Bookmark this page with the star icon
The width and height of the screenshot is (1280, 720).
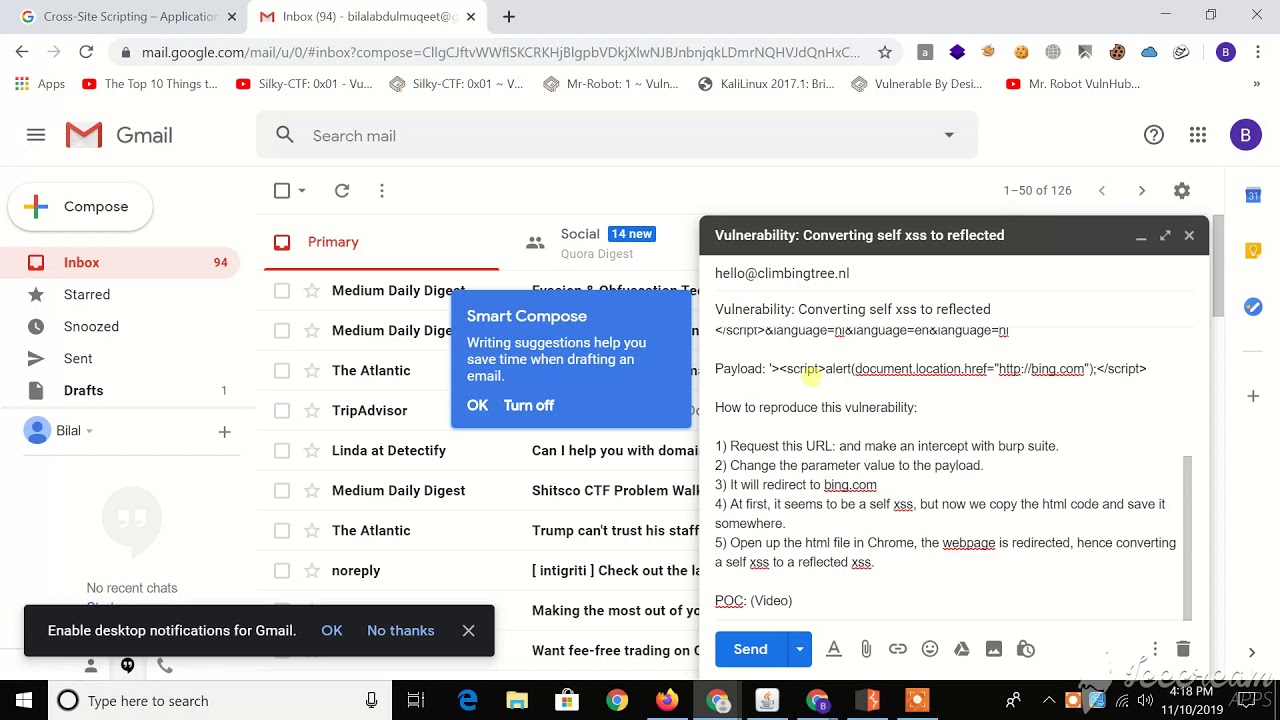pyautogui.click(x=884, y=52)
